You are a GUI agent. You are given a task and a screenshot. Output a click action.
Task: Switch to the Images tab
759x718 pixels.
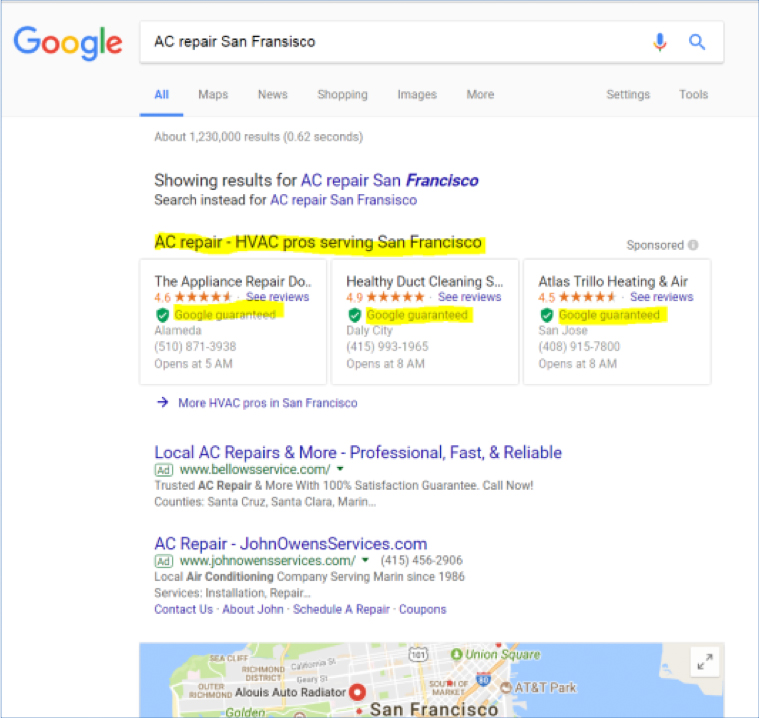417,94
